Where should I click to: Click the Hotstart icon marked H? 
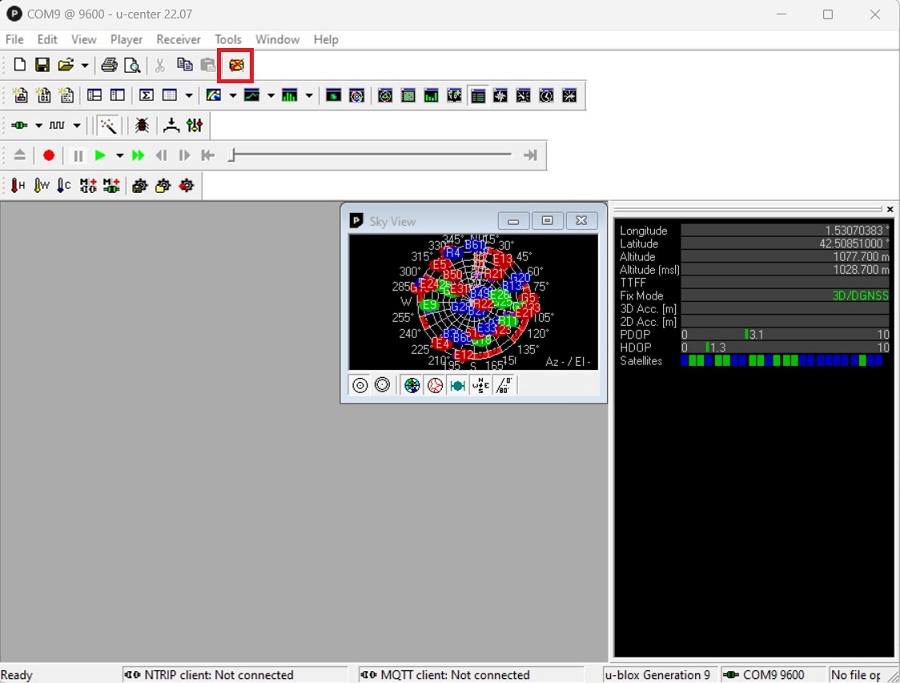pos(18,185)
